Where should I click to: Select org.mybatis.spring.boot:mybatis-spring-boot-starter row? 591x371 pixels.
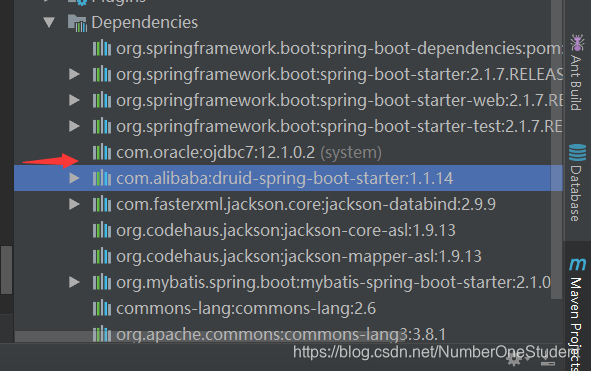coord(334,283)
